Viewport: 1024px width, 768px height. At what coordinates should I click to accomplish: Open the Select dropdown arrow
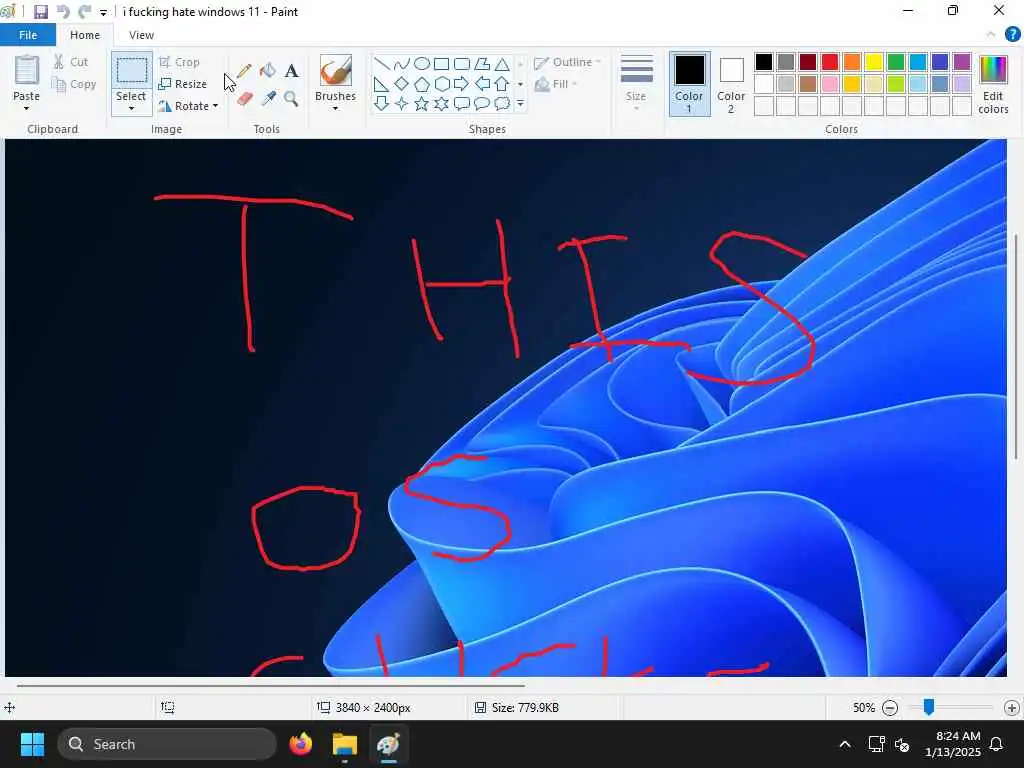(x=131, y=108)
